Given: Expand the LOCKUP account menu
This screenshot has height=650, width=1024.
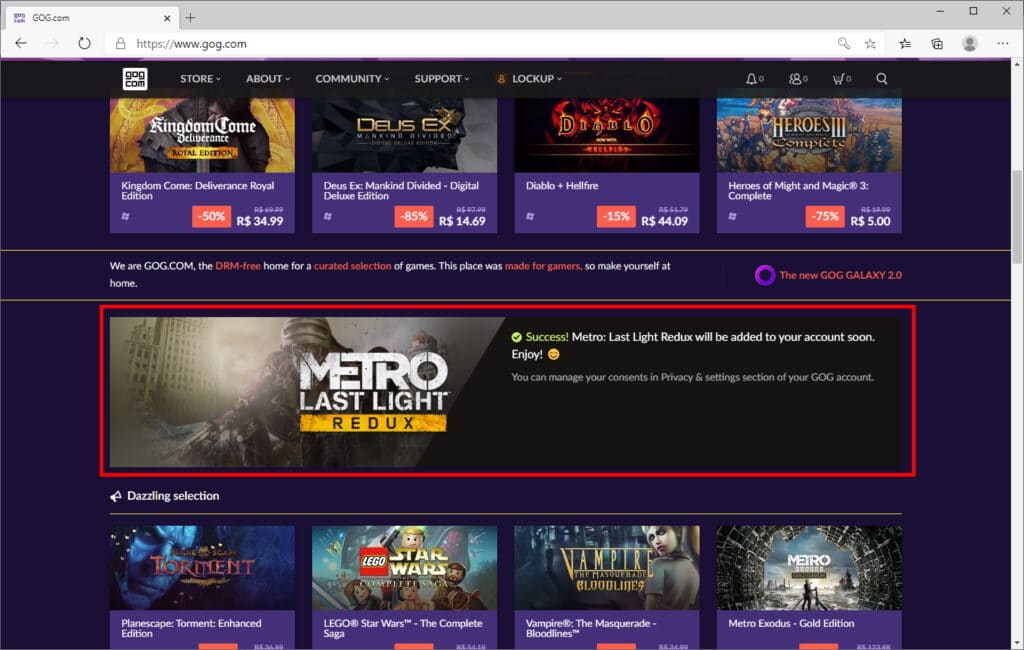Looking at the screenshot, I should tap(529, 78).
